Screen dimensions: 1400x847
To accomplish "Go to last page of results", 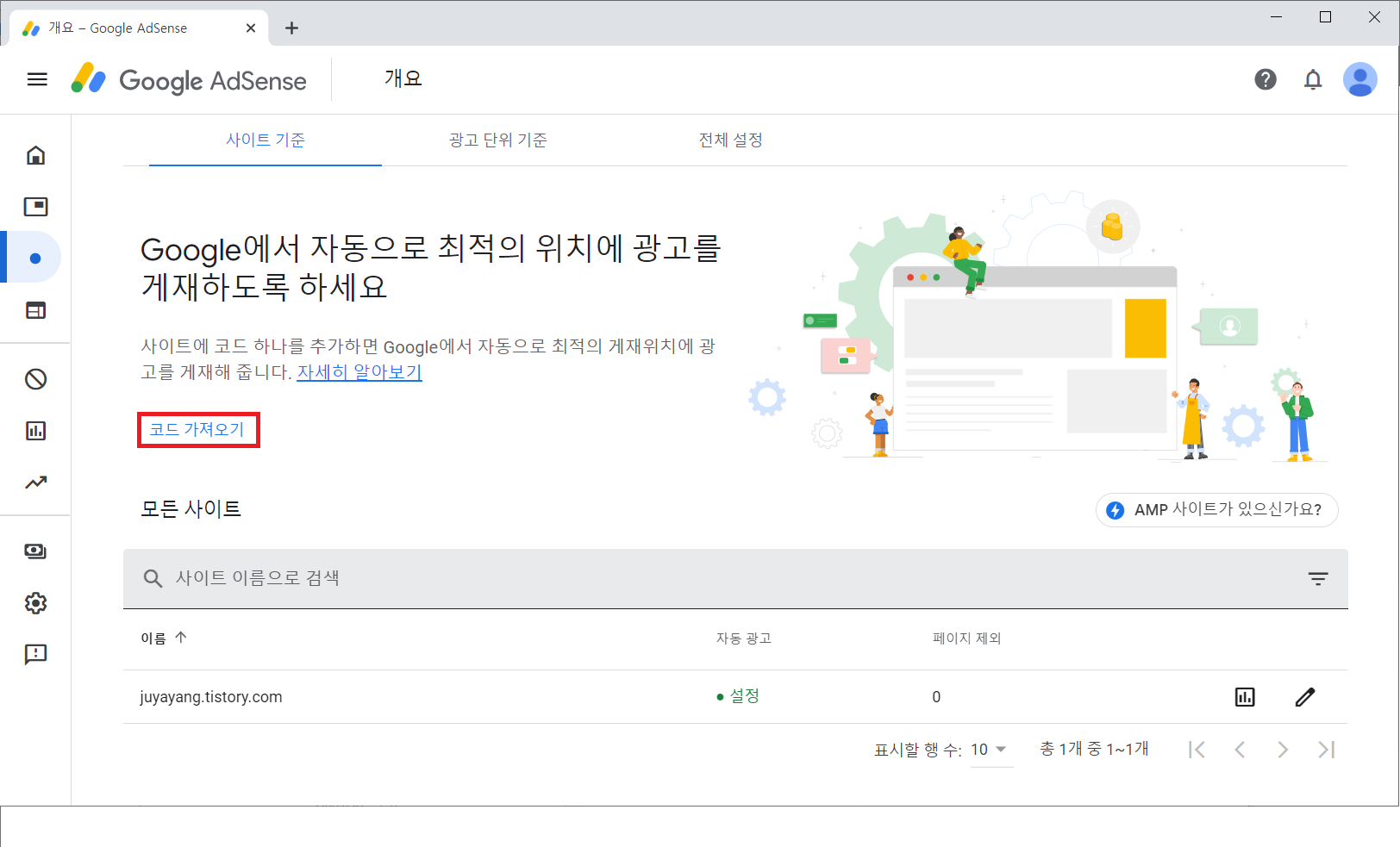I will point(1326,750).
